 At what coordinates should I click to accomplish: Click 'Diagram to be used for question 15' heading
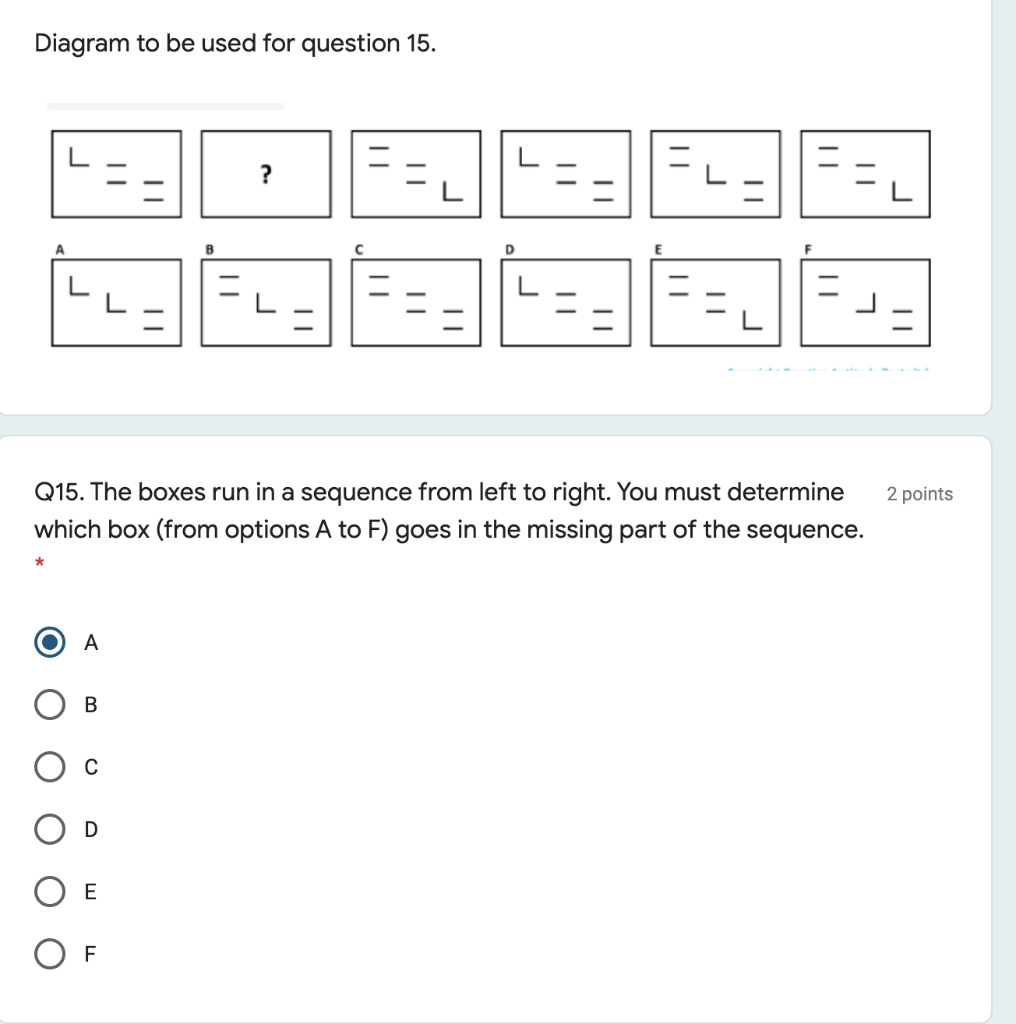click(x=235, y=44)
